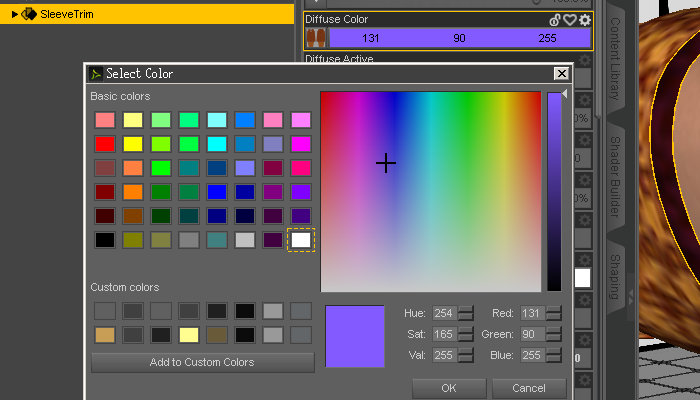
Task: Pick the medium gray basic color swatch
Action: click(x=189, y=240)
